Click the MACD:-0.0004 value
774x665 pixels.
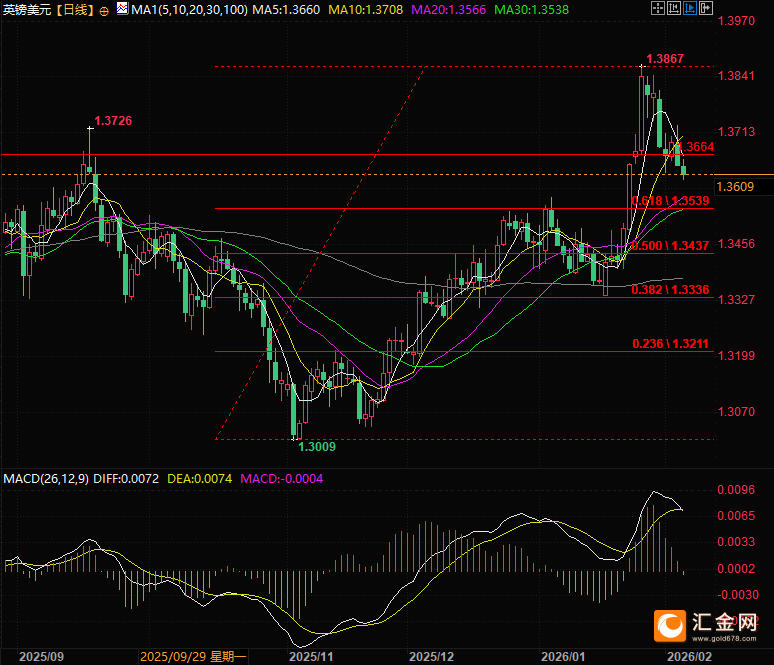281,478
